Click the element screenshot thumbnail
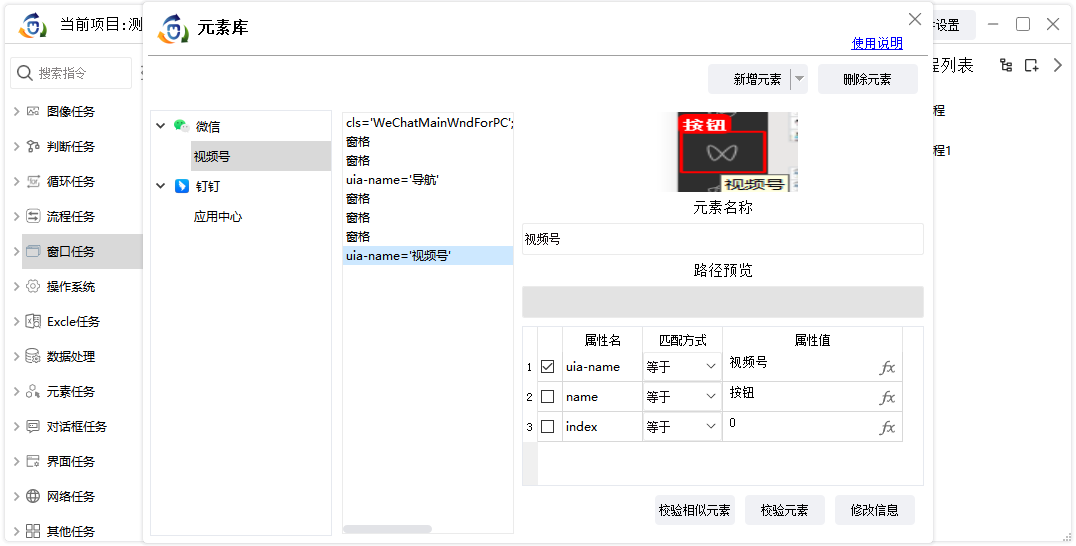Screen dimensions: 1076x546 pyautogui.click(x=738, y=152)
